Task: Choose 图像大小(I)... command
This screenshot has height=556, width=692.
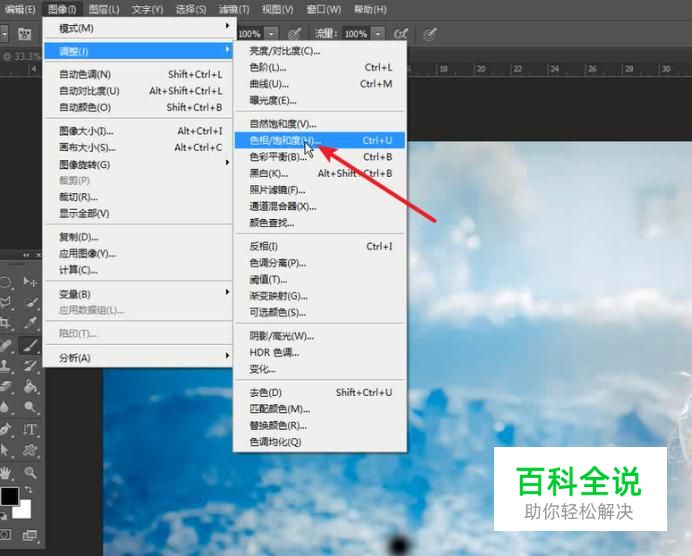Action: (x=139, y=131)
